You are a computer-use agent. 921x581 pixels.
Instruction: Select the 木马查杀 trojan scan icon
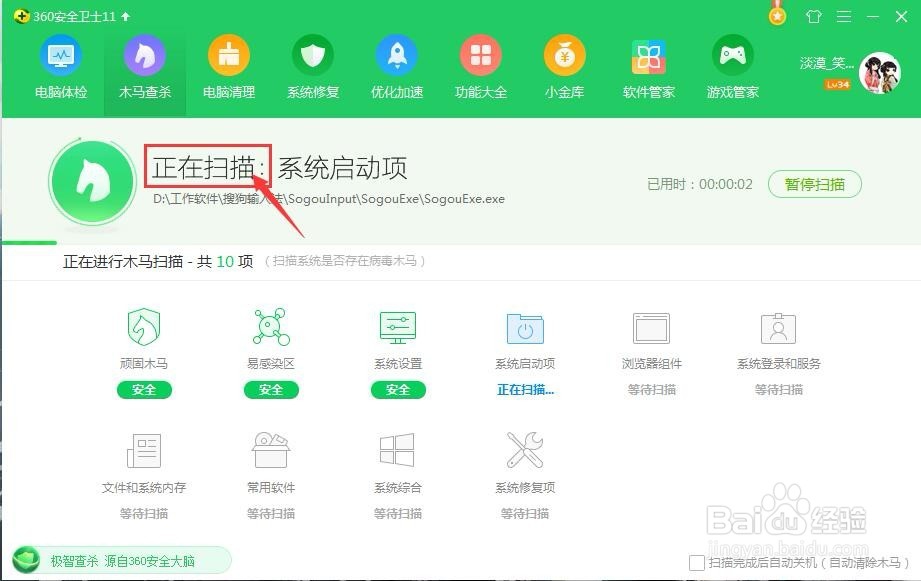point(144,56)
